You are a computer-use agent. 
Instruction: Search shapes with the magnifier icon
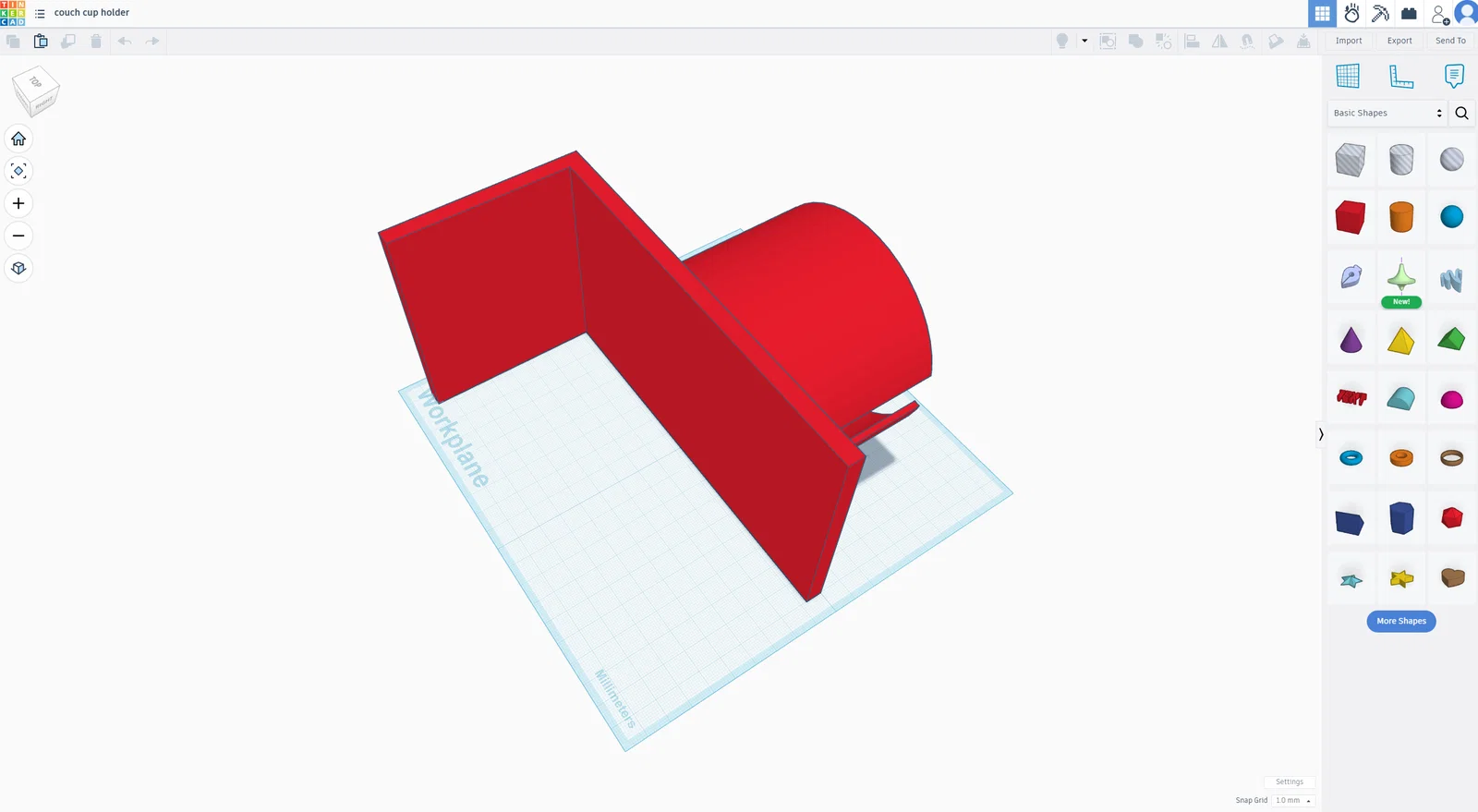(x=1461, y=113)
